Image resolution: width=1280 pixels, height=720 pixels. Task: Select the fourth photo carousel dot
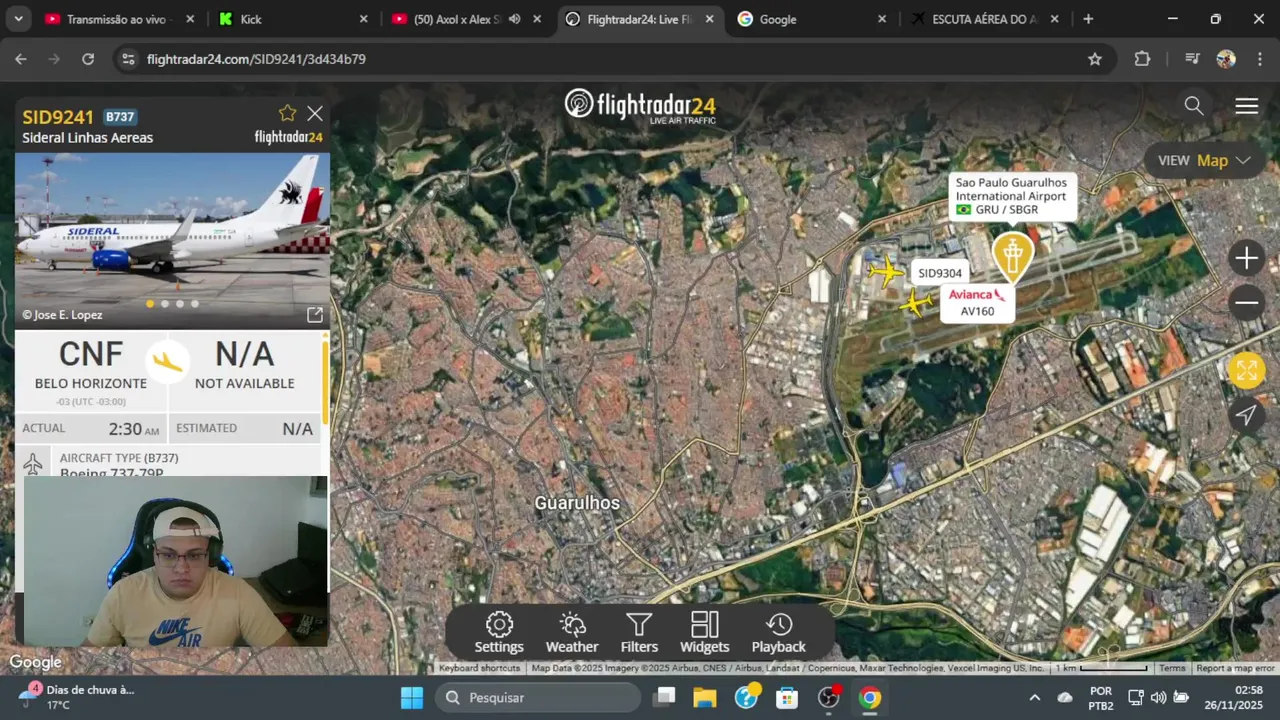pos(195,304)
